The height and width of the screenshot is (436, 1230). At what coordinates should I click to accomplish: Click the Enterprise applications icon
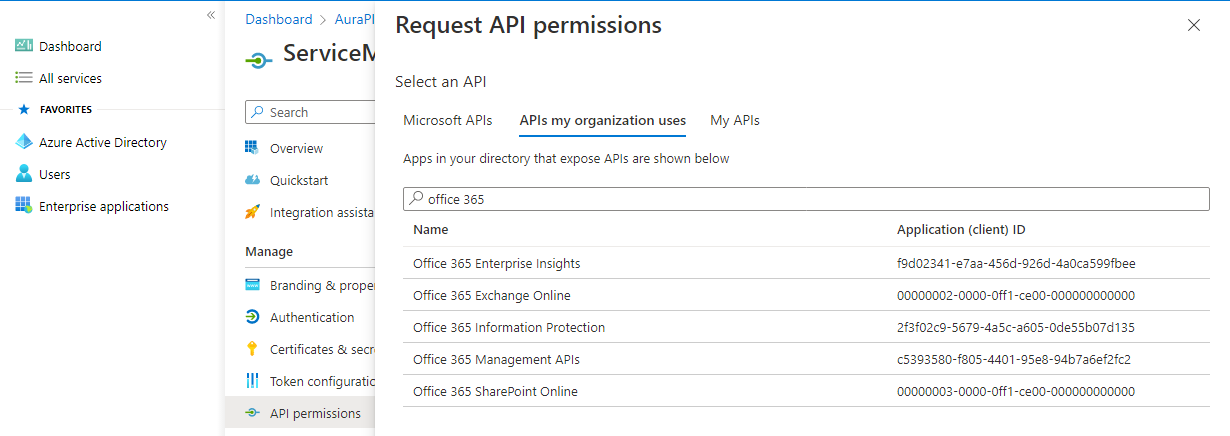click(24, 206)
